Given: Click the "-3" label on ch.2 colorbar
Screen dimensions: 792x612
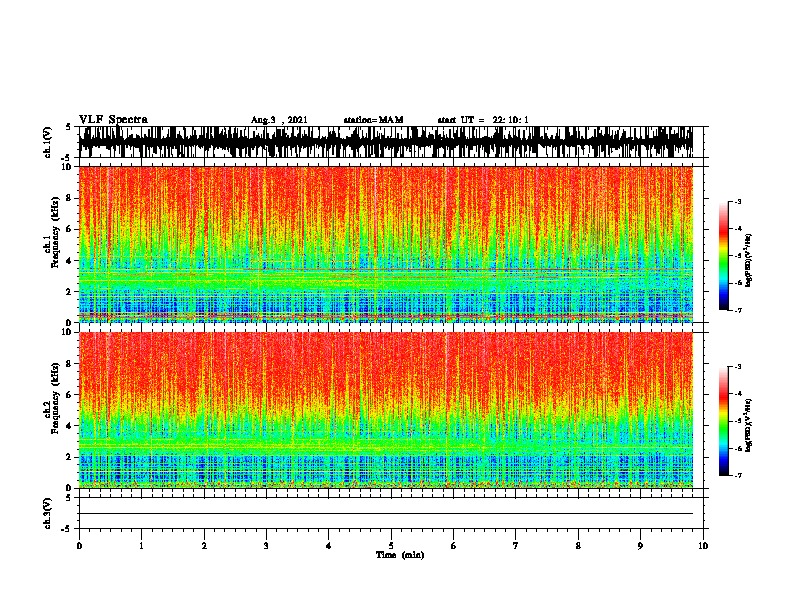Looking at the screenshot, I should [737, 367].
